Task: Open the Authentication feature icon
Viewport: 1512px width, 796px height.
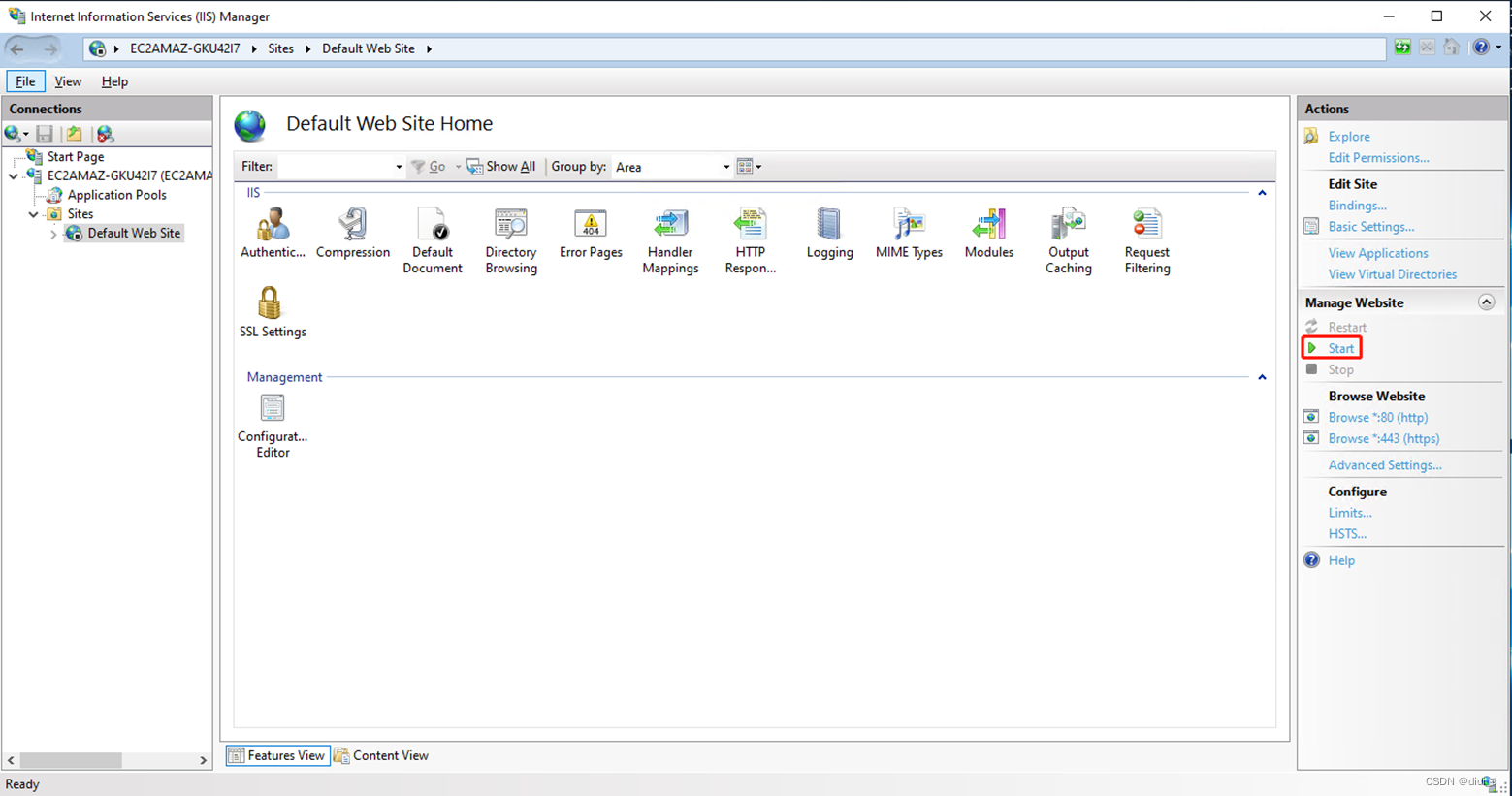Action: tap(273, 234)
